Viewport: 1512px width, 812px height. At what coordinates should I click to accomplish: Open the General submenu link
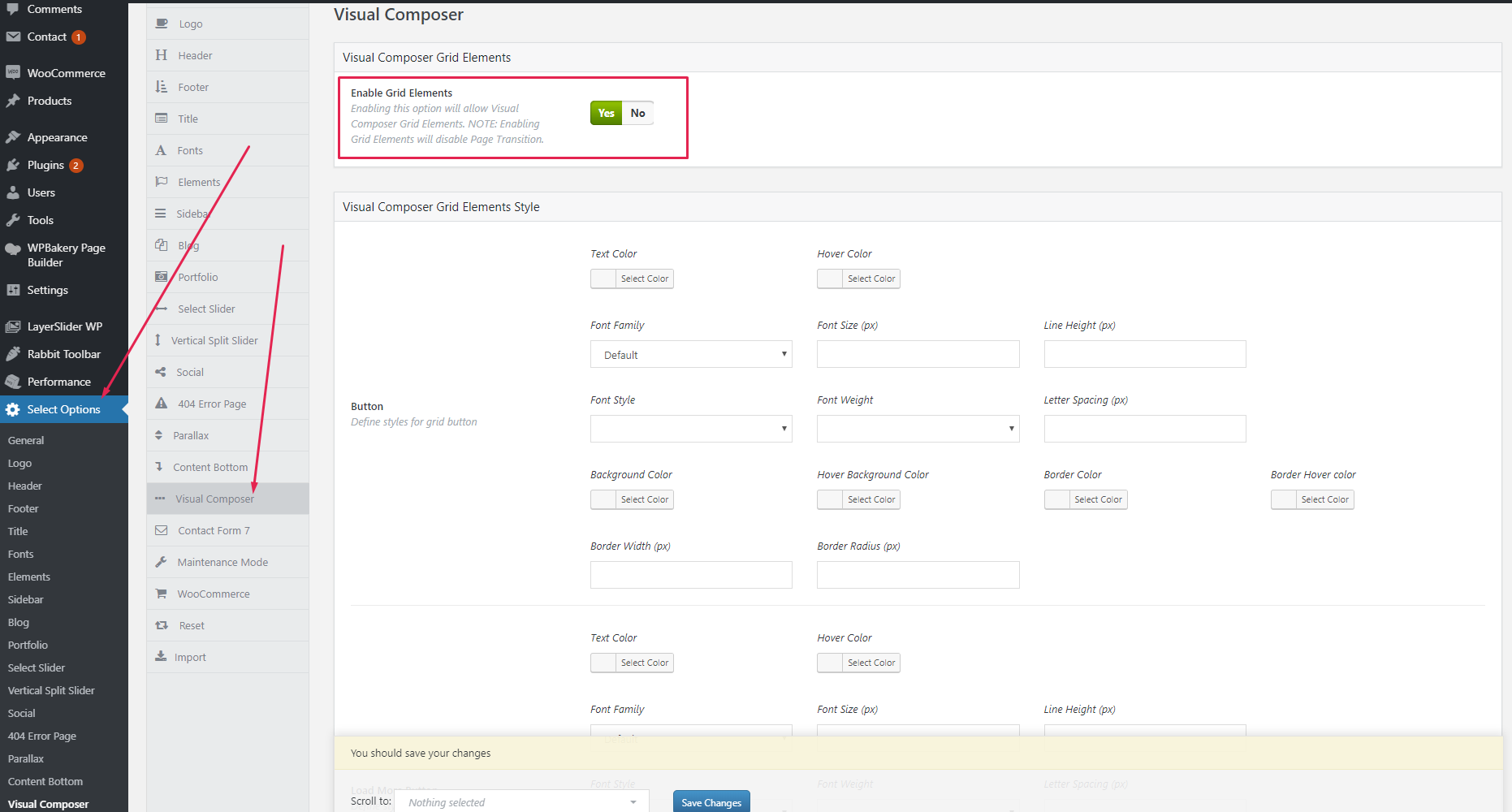[x=26, y=440]
